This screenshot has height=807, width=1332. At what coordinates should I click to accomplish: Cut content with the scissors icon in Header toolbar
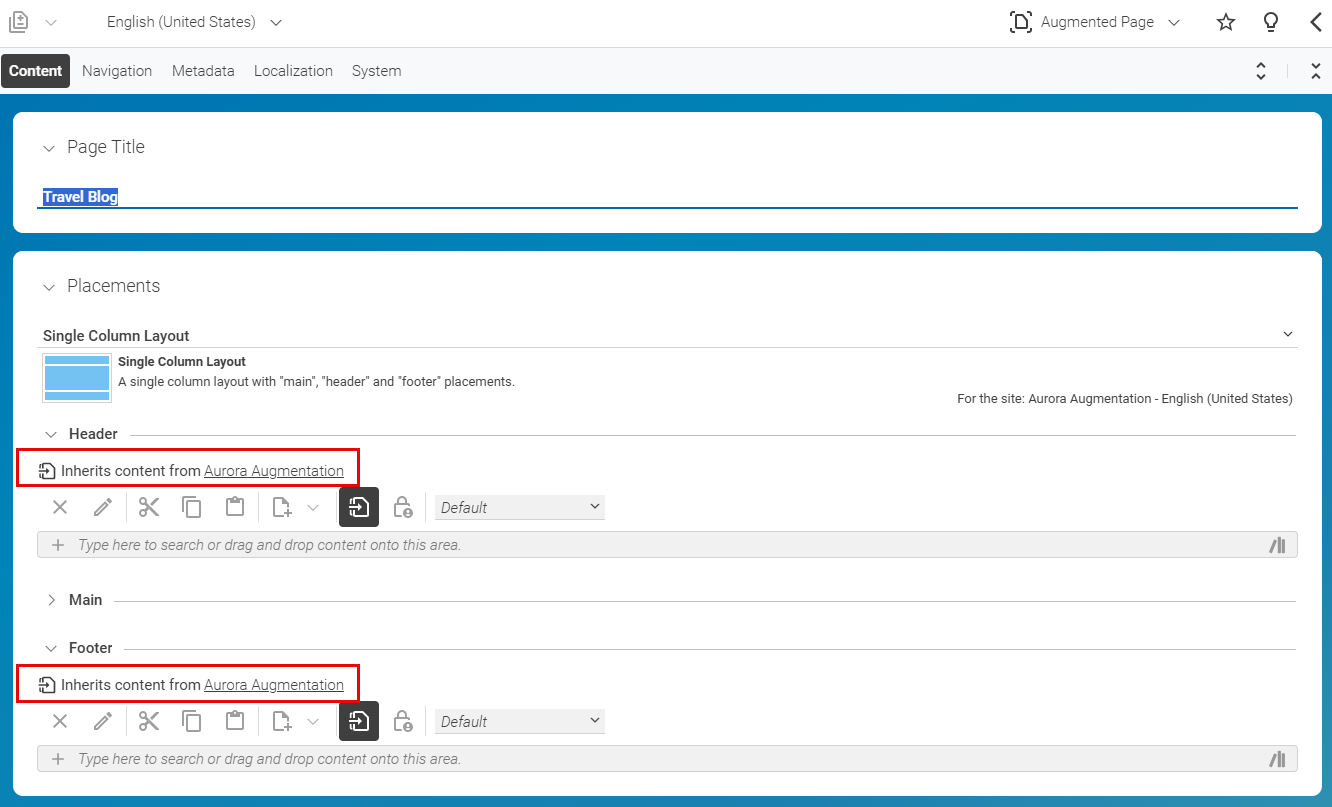pos(148,507)
